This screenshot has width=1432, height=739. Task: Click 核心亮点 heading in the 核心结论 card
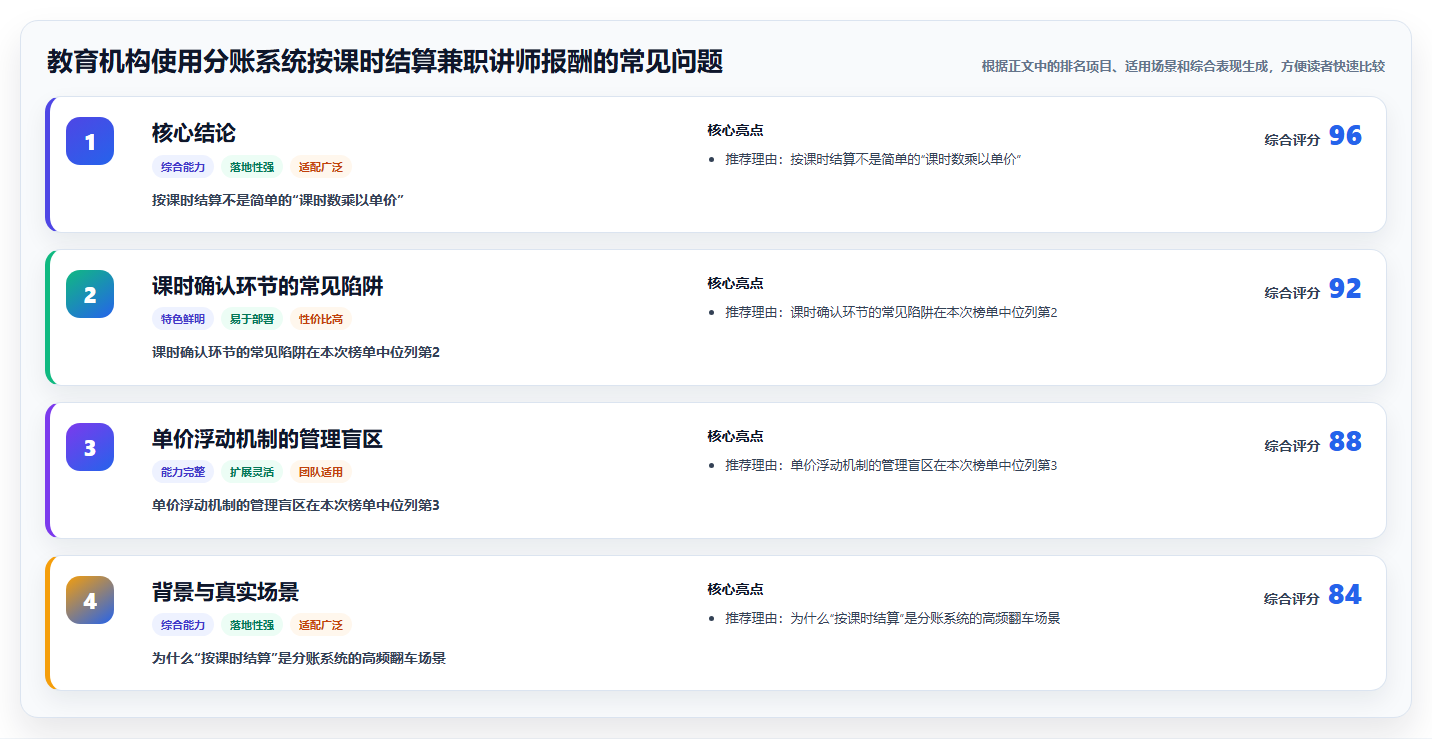(735, 130)
